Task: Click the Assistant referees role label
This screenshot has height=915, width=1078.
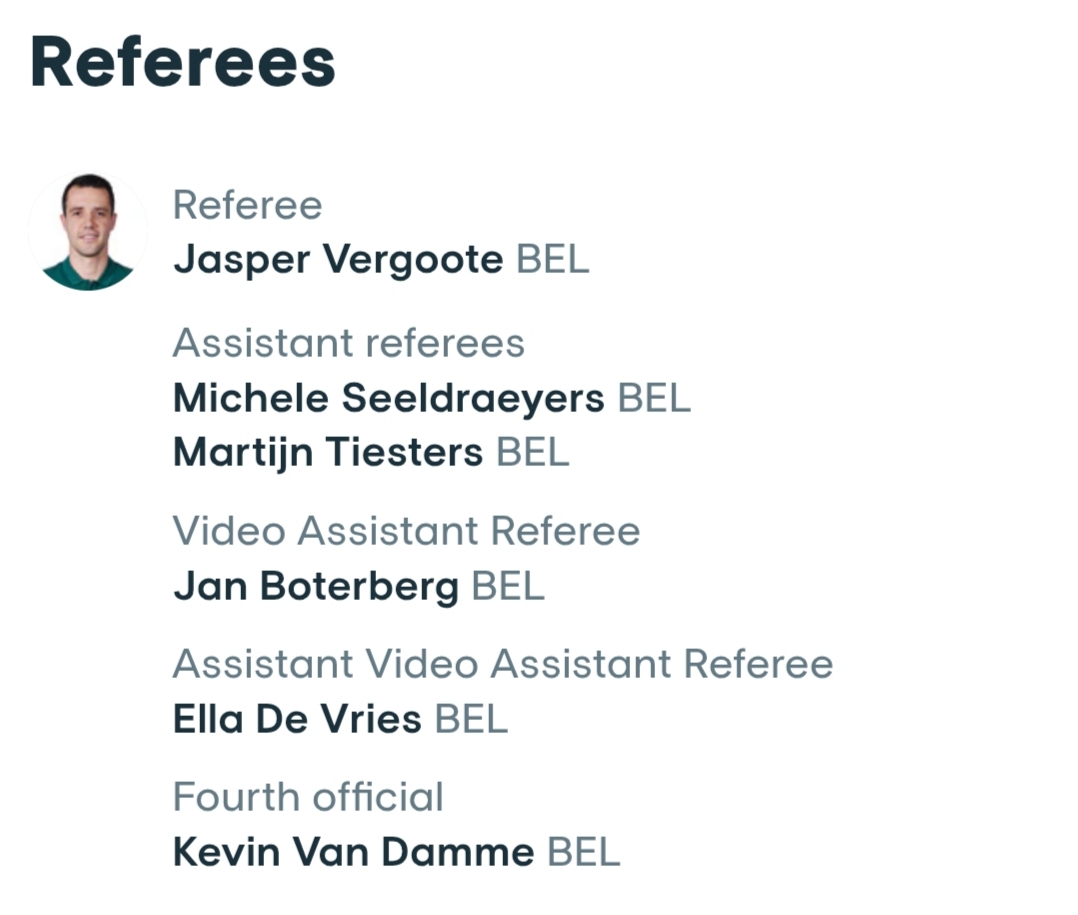Action: pos(348,344)
